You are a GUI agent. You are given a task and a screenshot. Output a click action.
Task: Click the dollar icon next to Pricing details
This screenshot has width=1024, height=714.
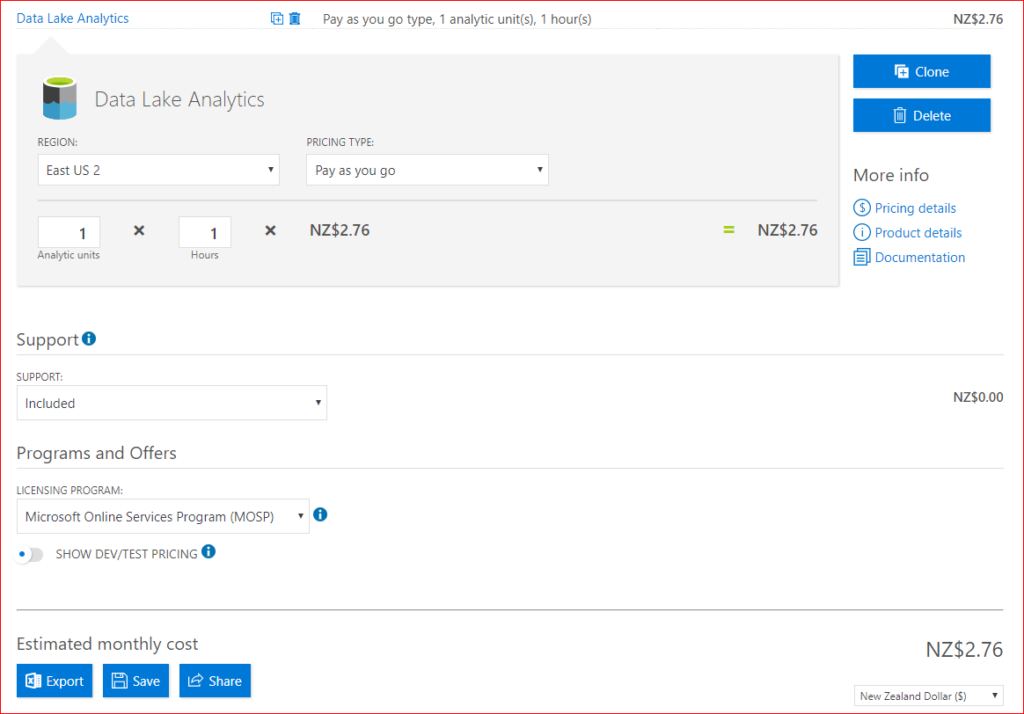point(861,208)
